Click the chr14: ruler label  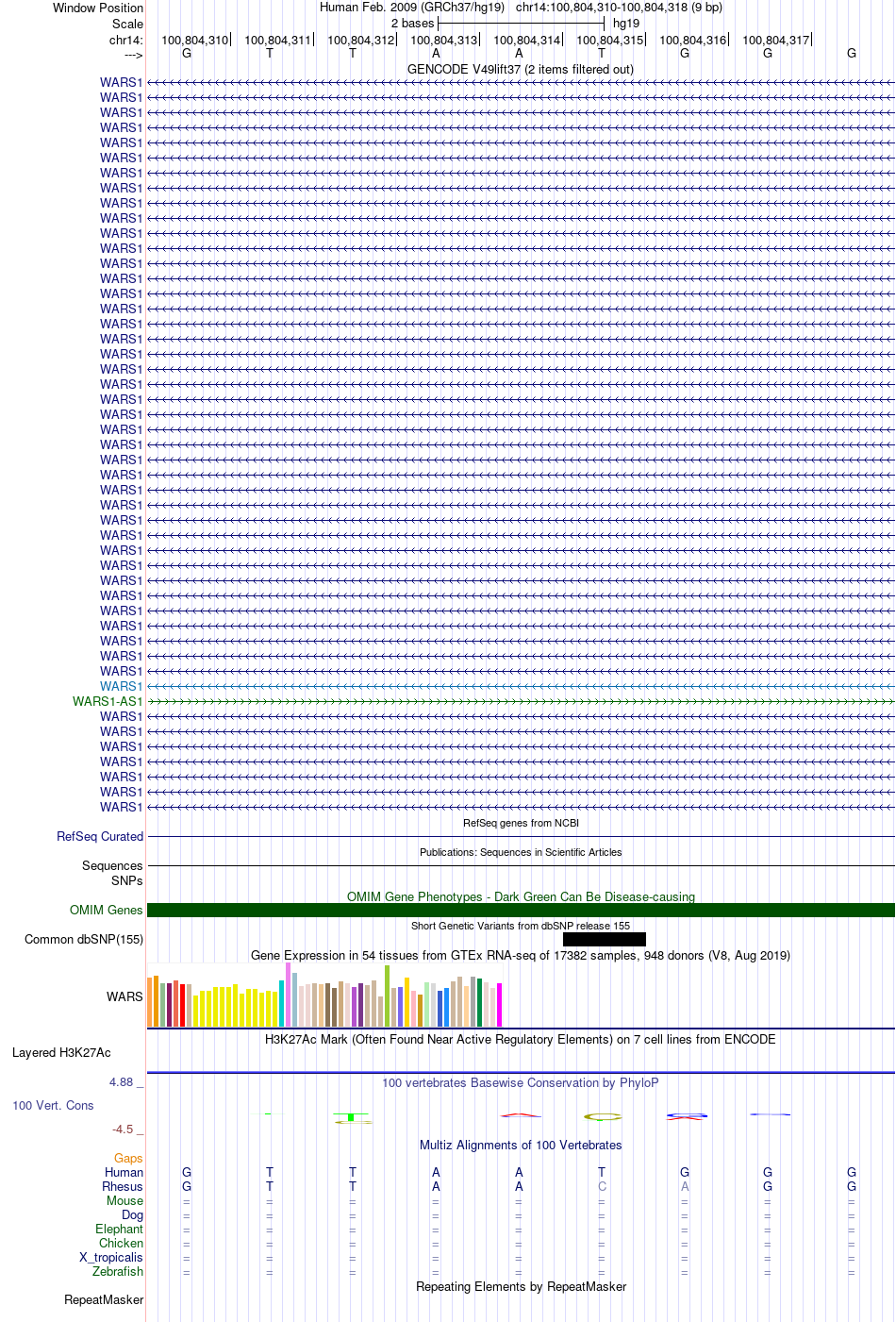pyautogui.click(x=126, y=41)
